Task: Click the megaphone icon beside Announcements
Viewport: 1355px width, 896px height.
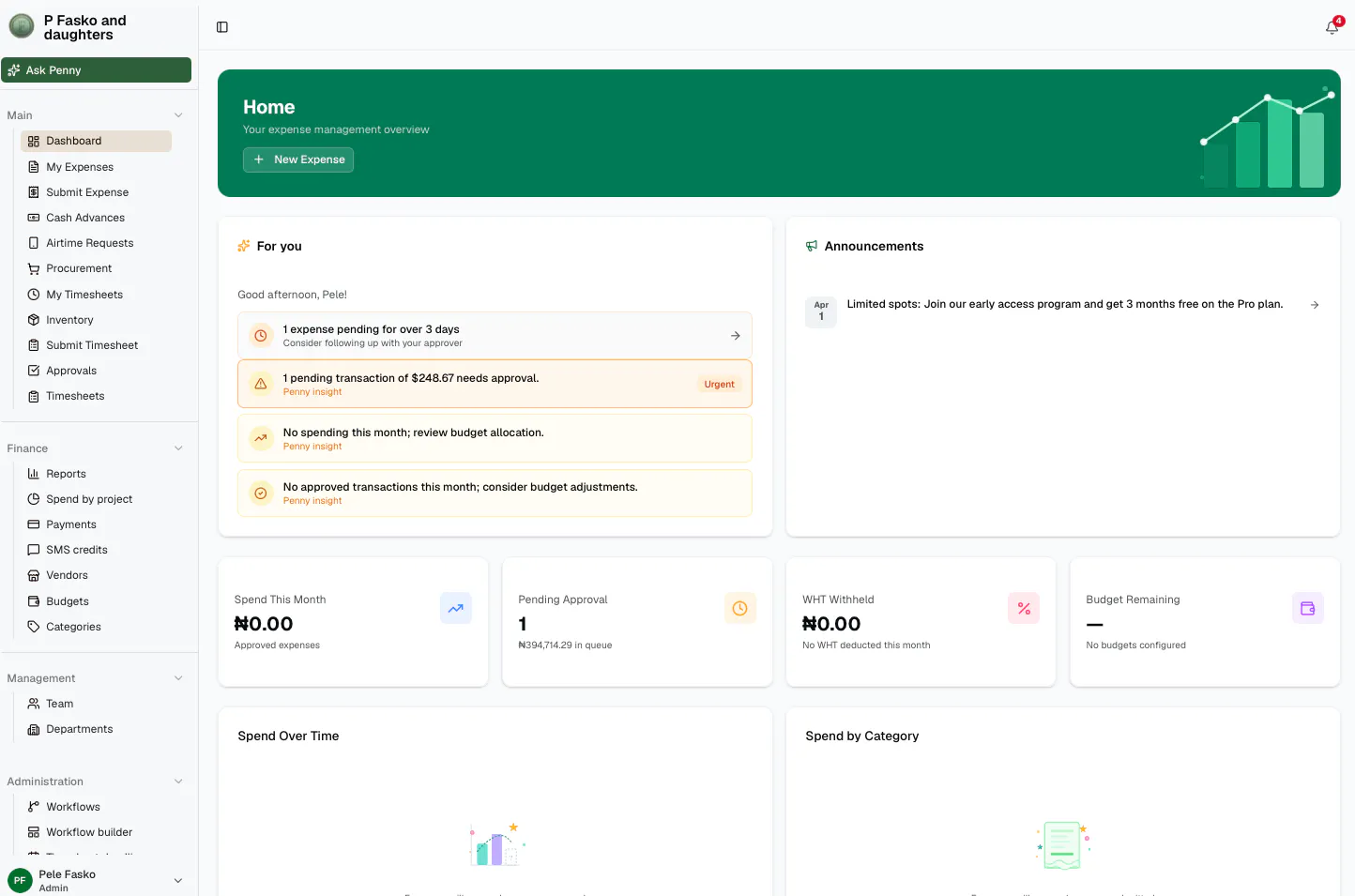Action: pyautogui.click(x=812, y=246)
